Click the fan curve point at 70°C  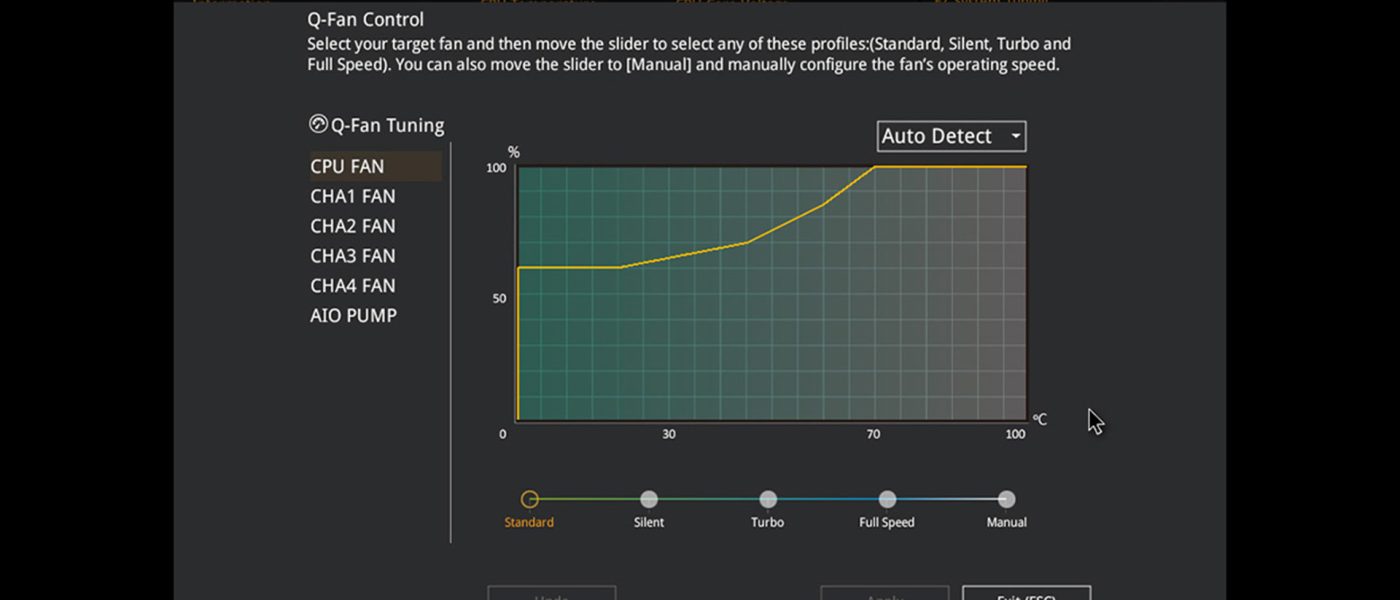pos(875,167)
